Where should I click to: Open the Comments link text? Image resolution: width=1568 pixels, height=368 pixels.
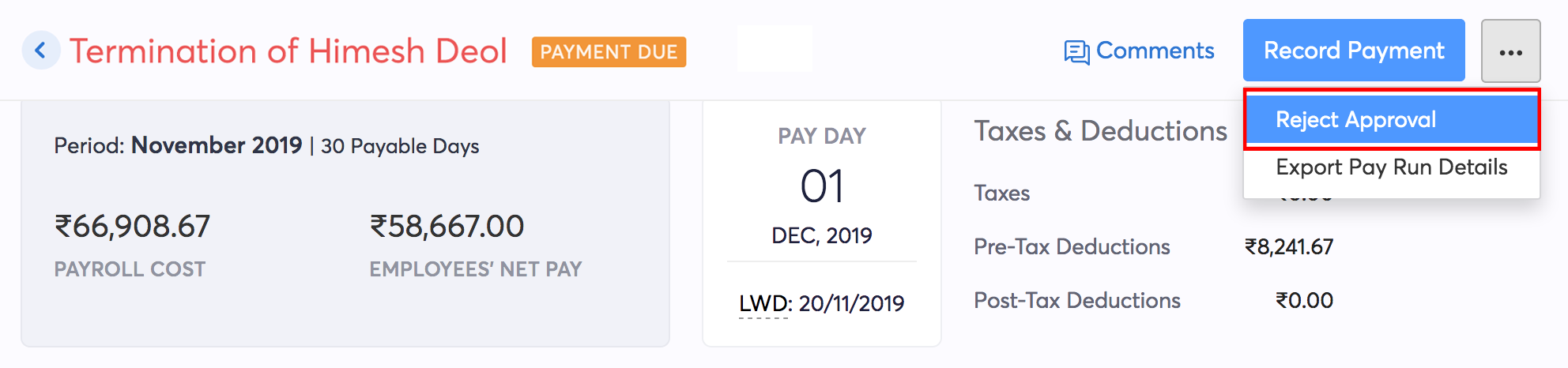click(1155, 51)
